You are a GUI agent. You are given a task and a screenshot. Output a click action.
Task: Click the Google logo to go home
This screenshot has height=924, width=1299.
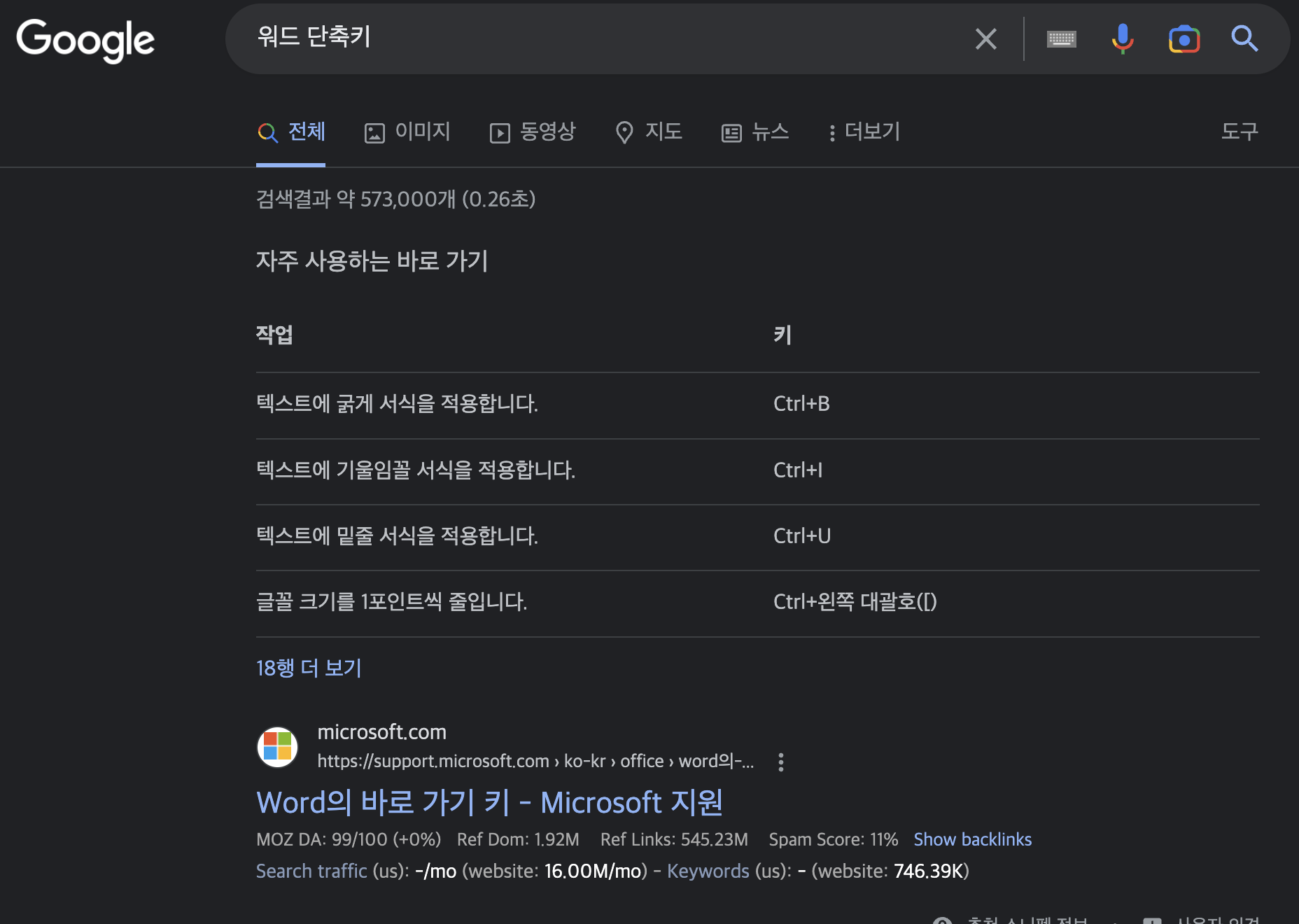click(85, 40)
